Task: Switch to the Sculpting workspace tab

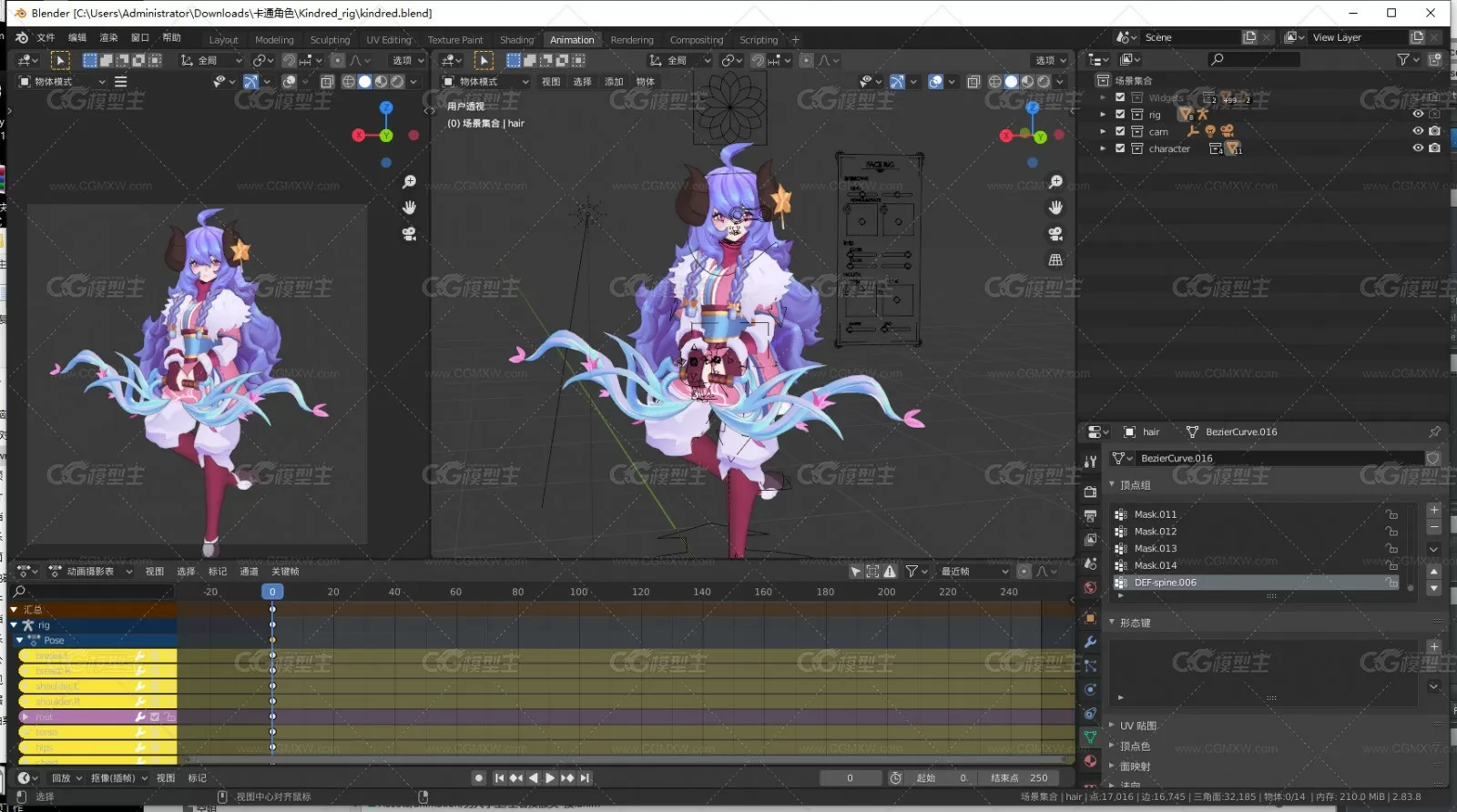Action: click(x=330, y=40)
